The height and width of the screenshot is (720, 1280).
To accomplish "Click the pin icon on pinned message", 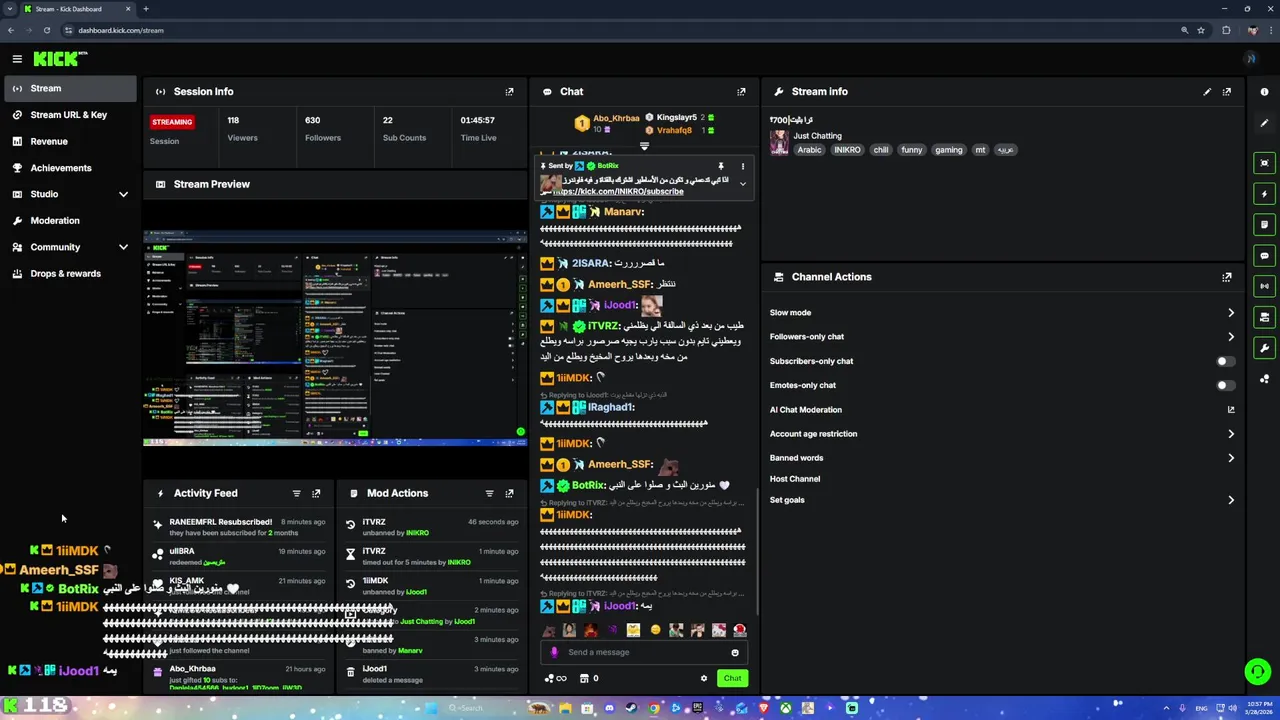I will click(720, 166).
